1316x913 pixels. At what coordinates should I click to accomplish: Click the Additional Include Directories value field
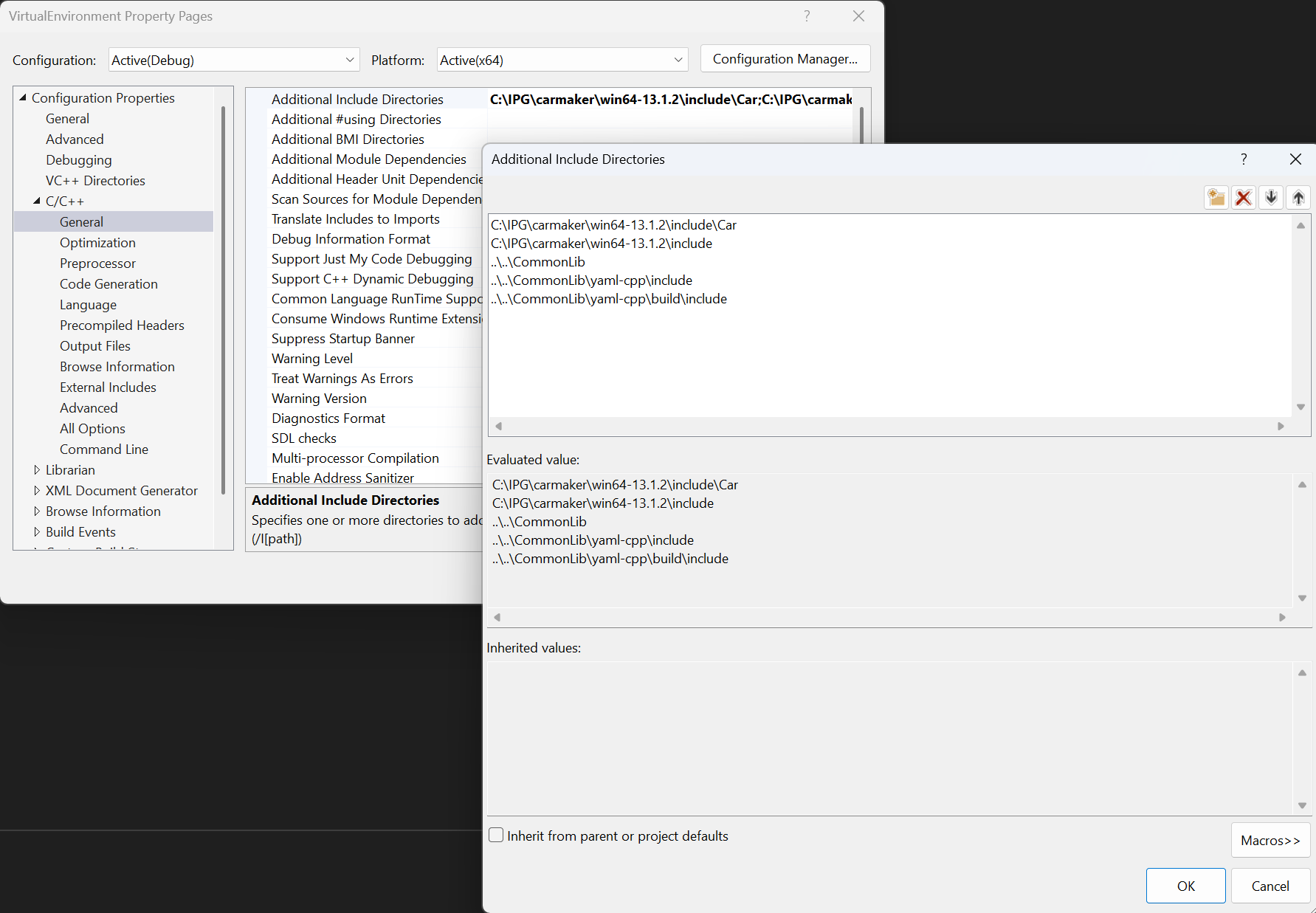pos(670,99)
